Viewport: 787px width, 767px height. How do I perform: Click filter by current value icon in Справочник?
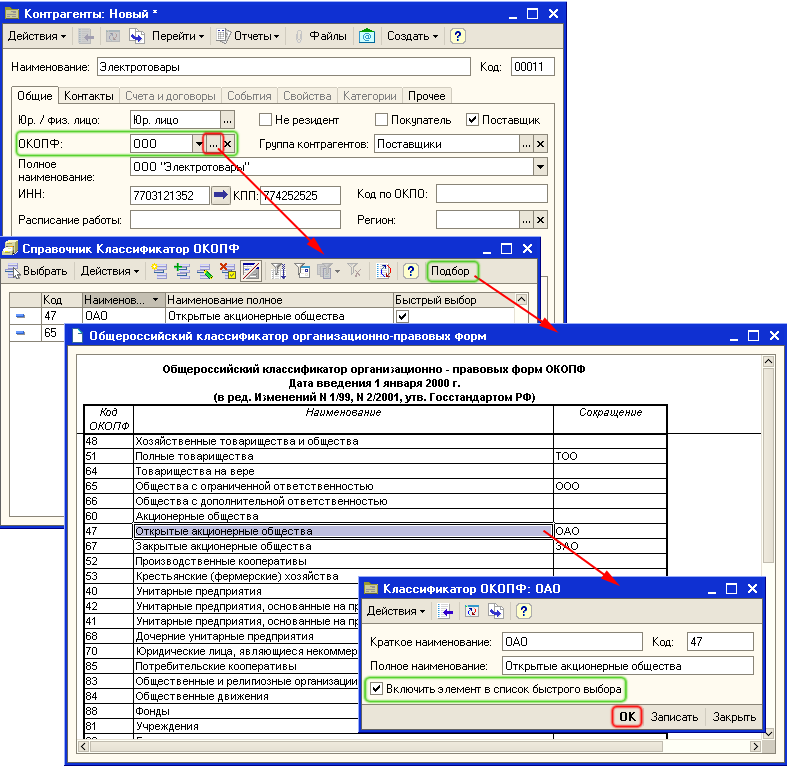302,271
